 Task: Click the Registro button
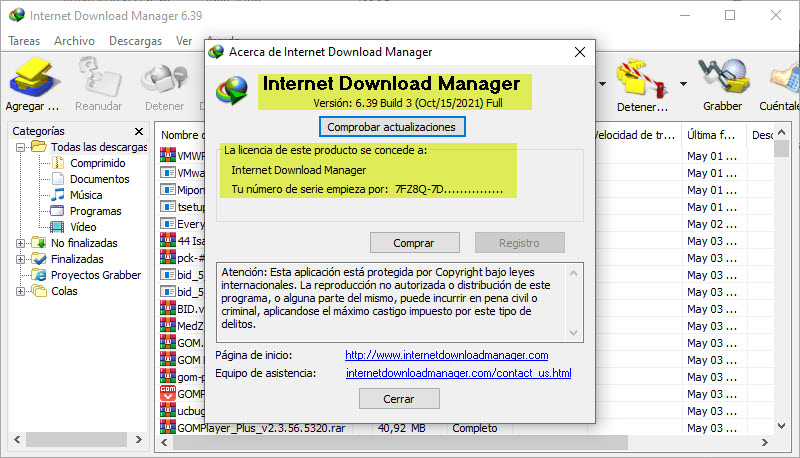click(x=519, y=243)
